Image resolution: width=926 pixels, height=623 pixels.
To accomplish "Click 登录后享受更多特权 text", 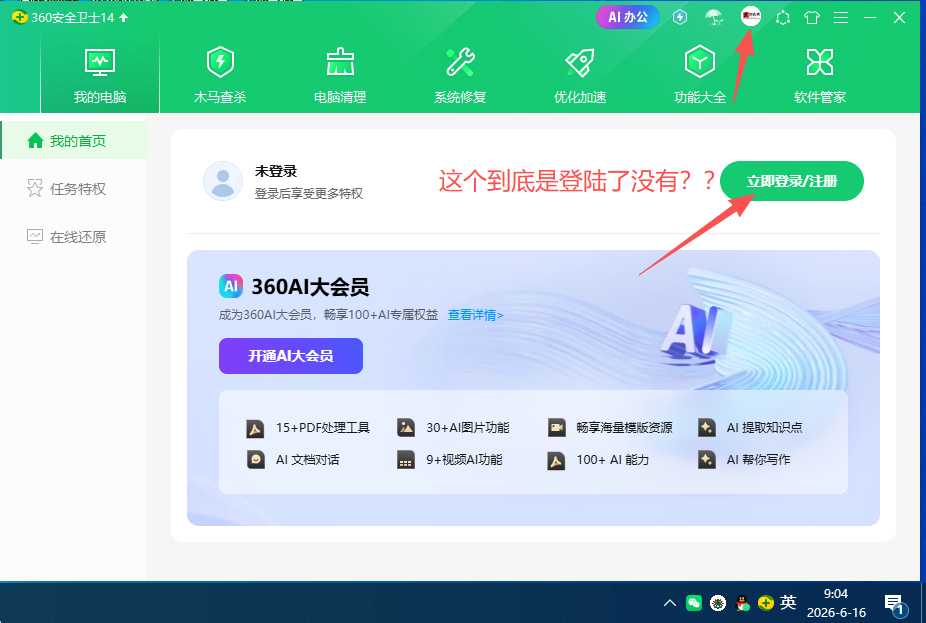I will [309, 194].
